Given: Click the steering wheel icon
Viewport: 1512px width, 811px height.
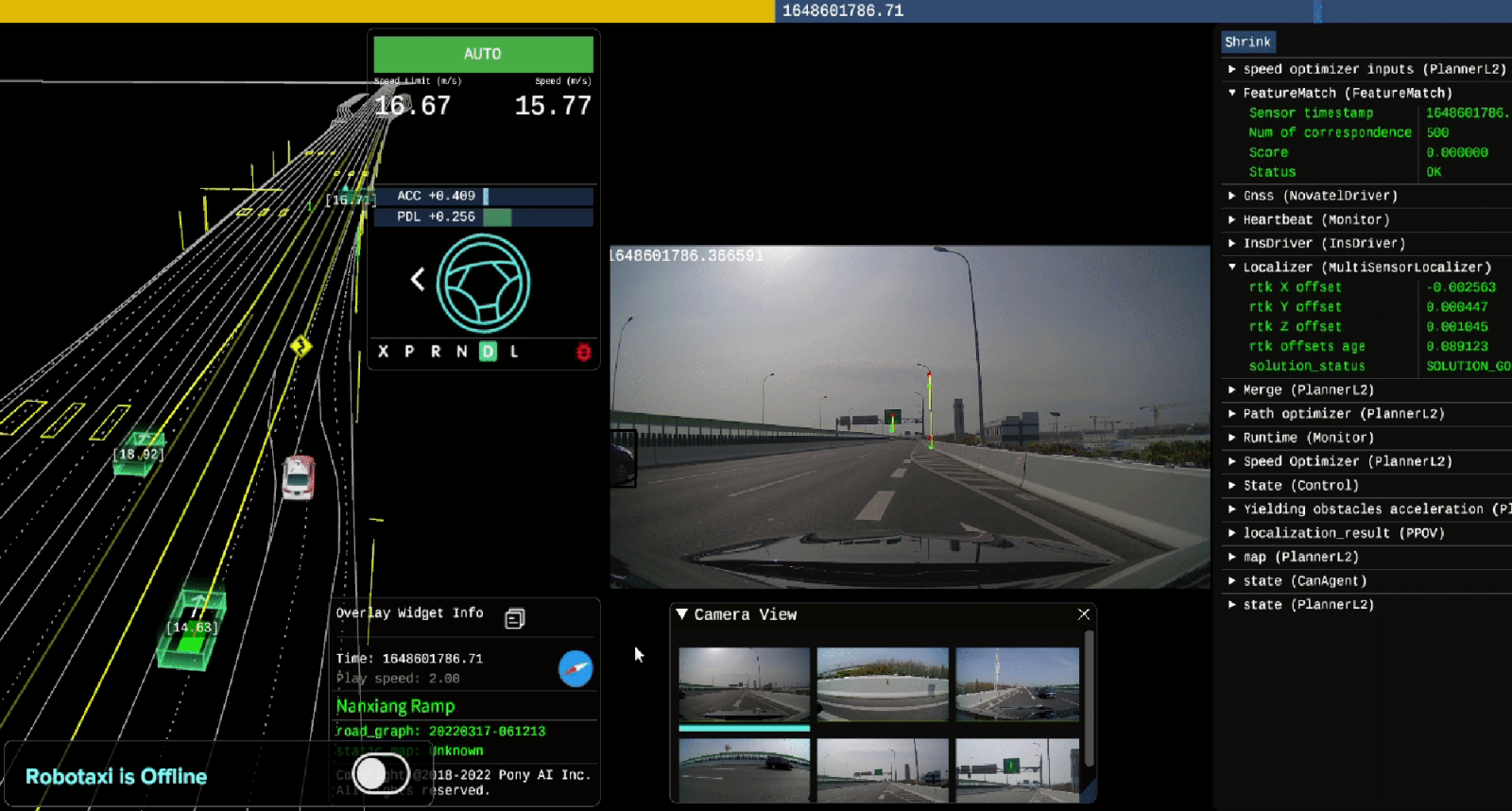Looking at the screenshot, I should click(483, 283).
